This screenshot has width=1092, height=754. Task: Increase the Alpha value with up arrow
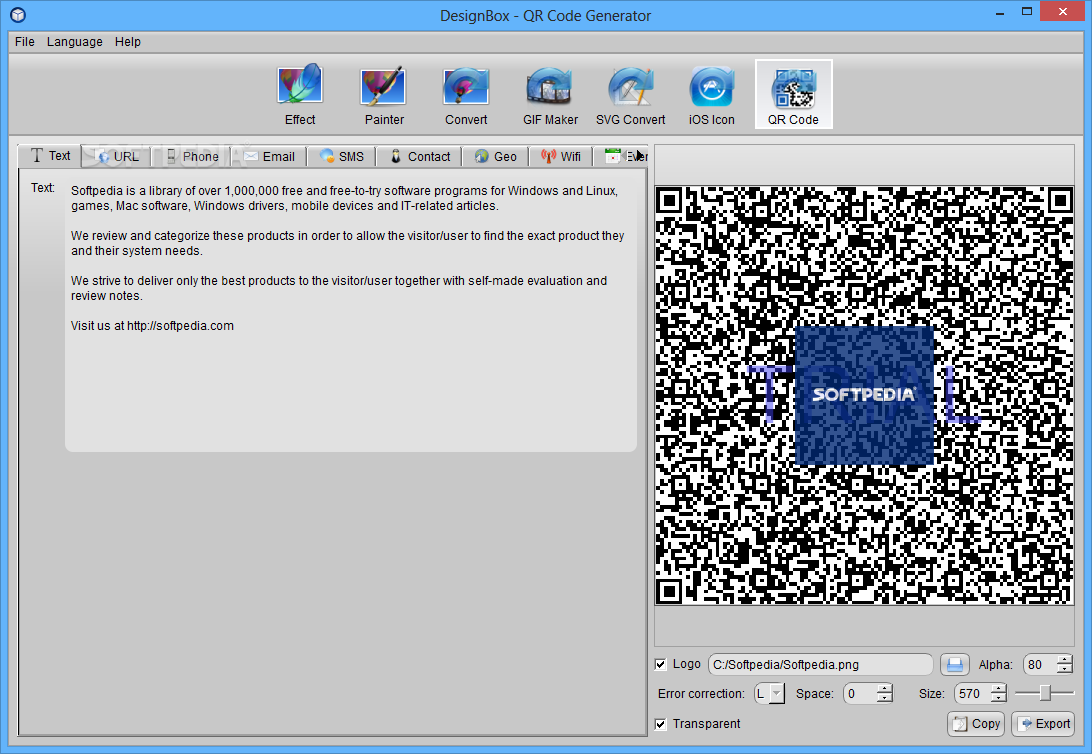pyautogui.click(x=1064, y=660)
